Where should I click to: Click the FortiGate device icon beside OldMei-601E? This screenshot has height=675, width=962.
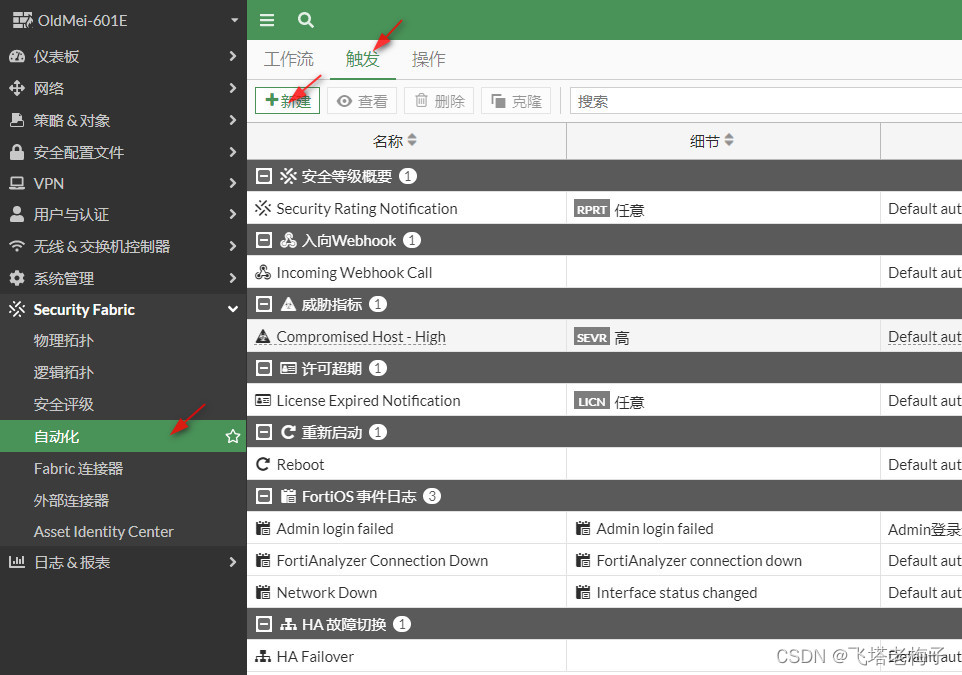pos(23,20)
